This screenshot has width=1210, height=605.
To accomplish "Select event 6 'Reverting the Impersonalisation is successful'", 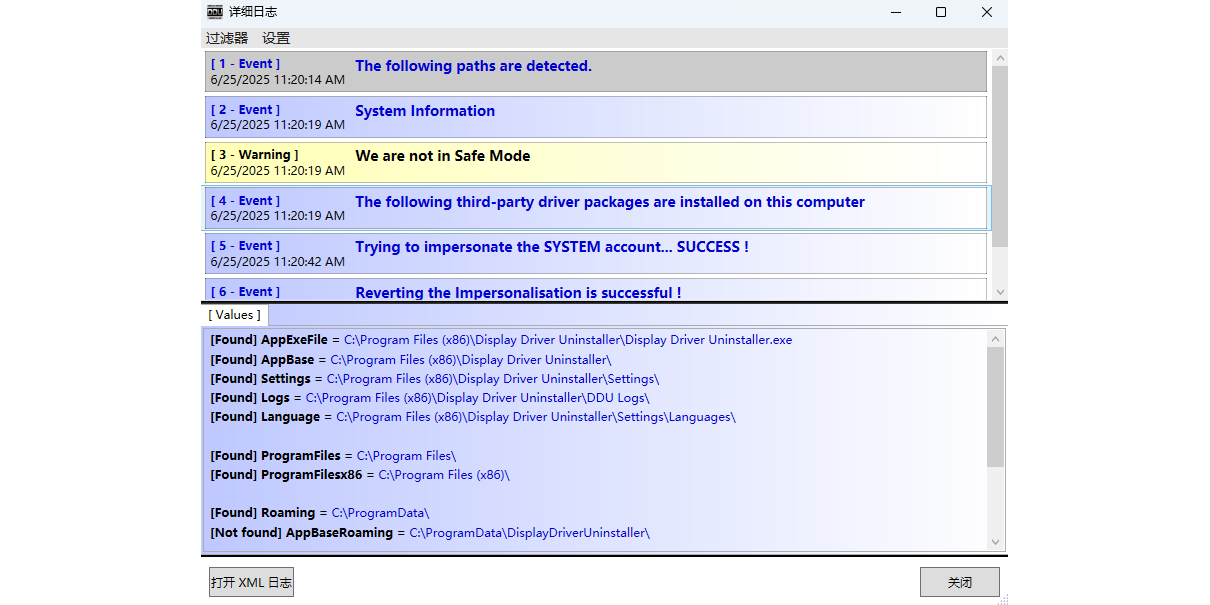I will [596, 290].
